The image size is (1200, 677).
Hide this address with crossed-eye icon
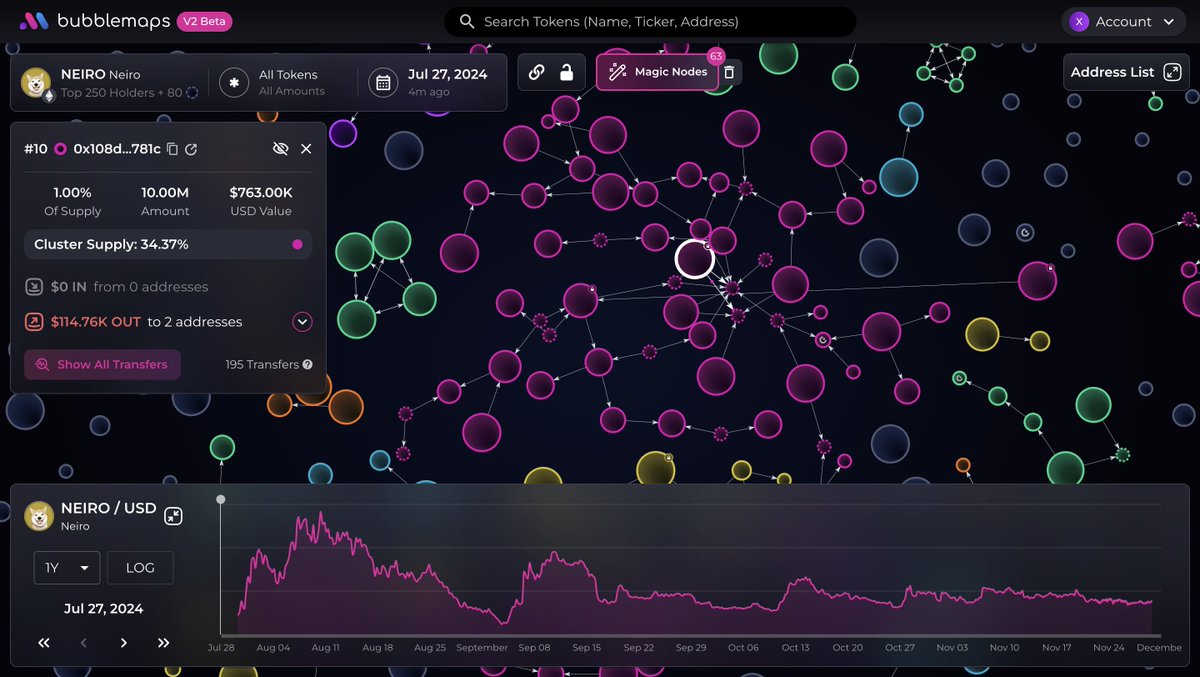click(280, 148)
